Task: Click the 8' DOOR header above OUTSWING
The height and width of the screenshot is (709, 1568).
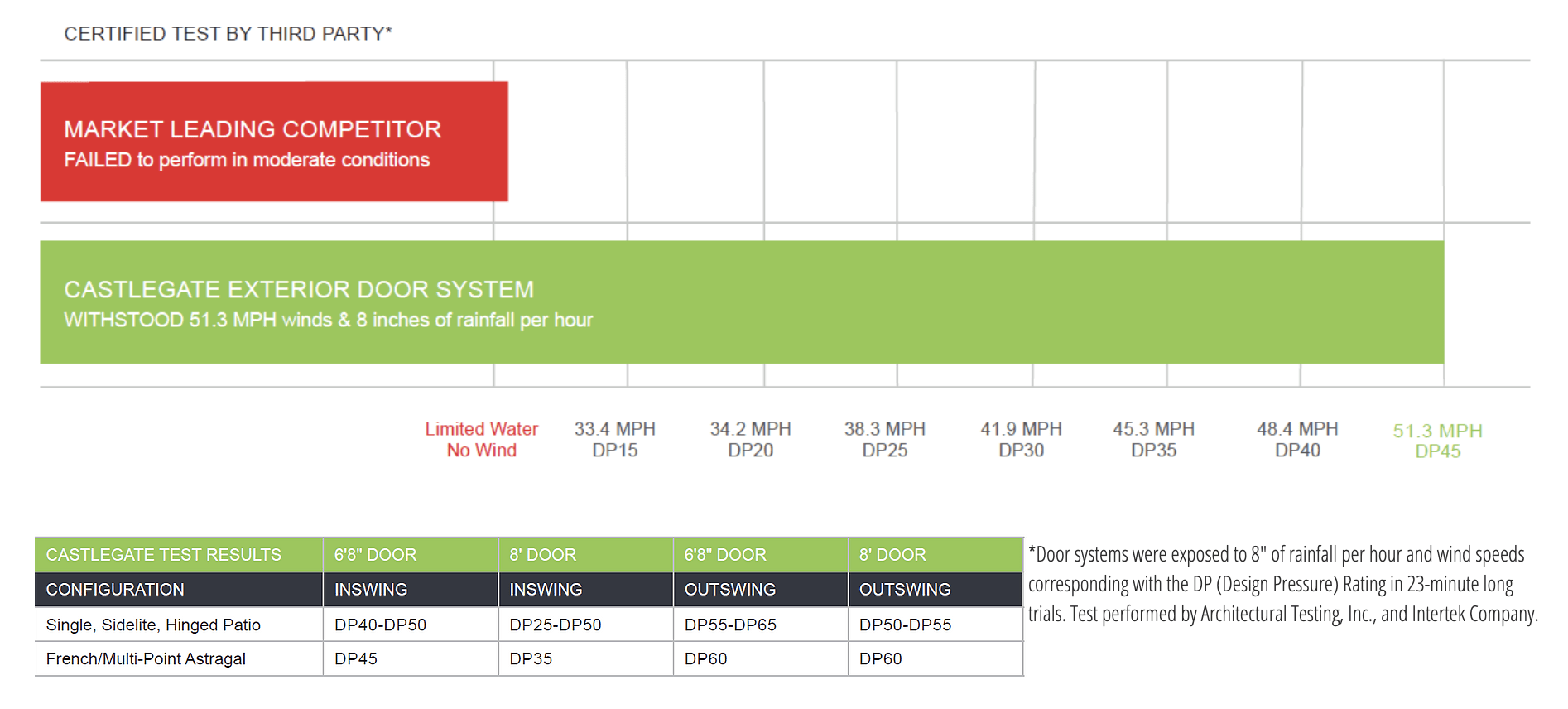Action: tap(936, 555)
